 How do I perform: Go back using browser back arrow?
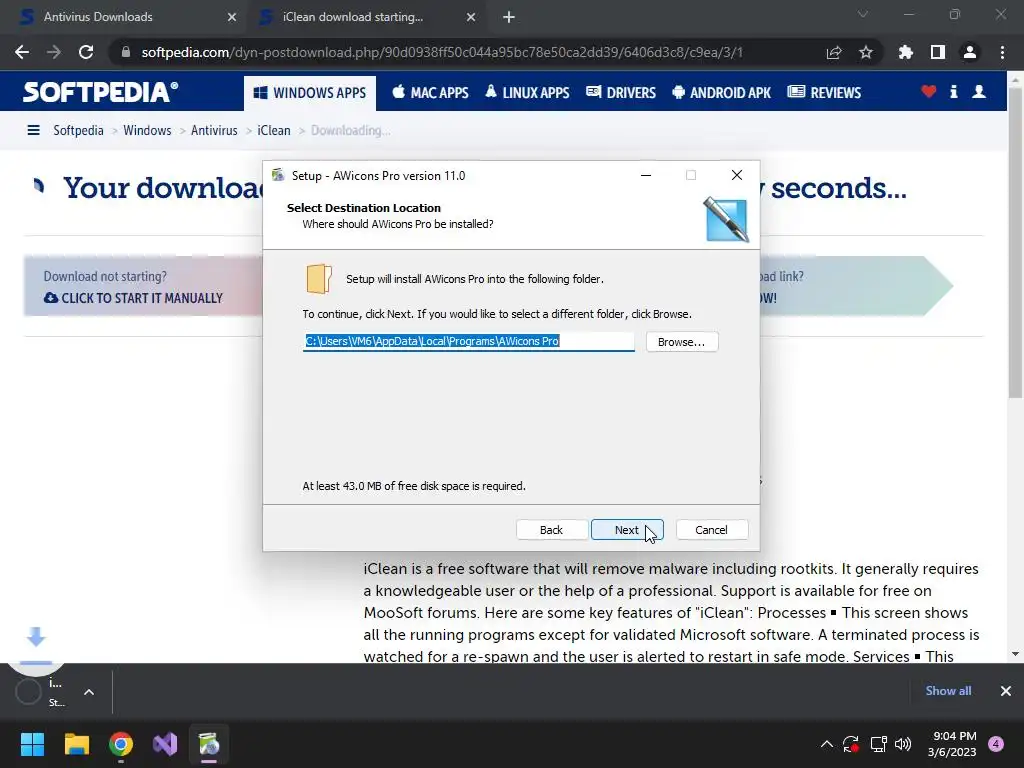click(22, 52)
